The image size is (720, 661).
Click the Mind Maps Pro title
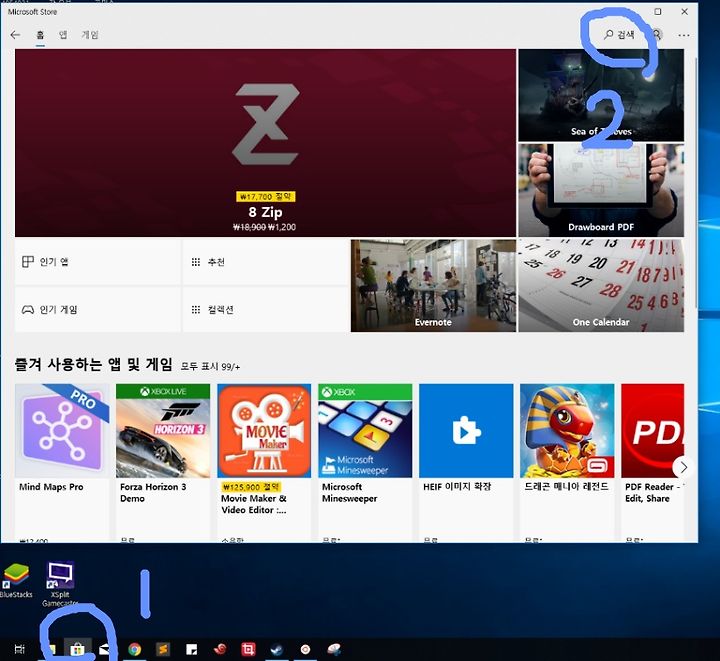pyautogui.click(x=51, y=487)
